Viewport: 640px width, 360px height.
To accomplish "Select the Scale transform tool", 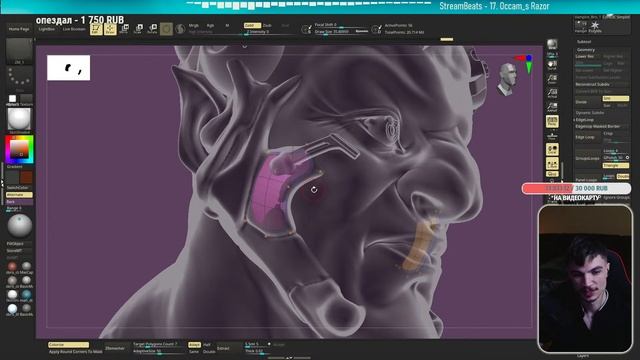I will coord(138,29).
